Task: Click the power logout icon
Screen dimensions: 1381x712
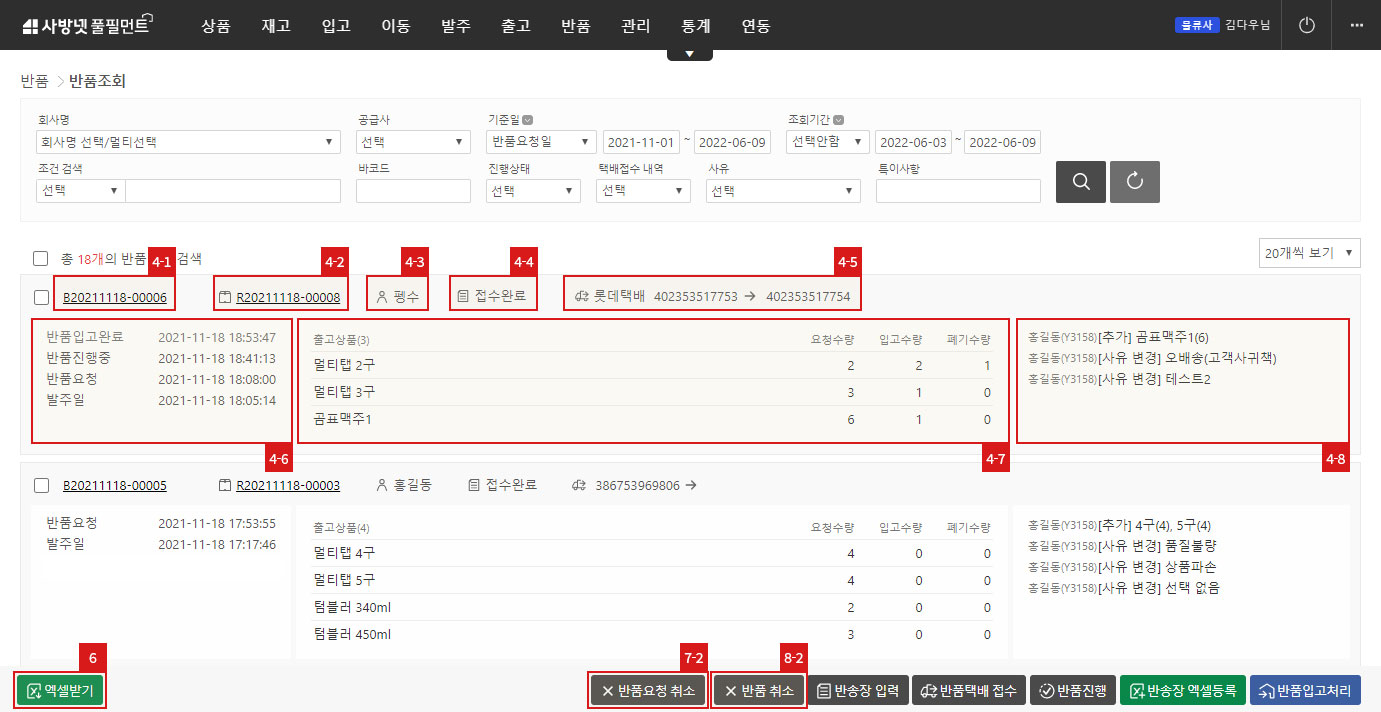Action: click(x=1306, y=25)
